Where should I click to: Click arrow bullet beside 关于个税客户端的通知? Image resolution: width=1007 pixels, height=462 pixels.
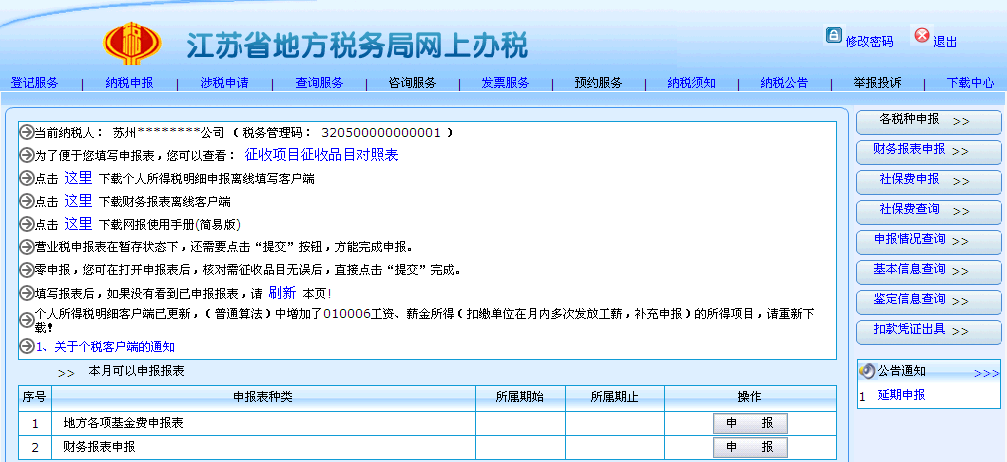click(26, 346)
